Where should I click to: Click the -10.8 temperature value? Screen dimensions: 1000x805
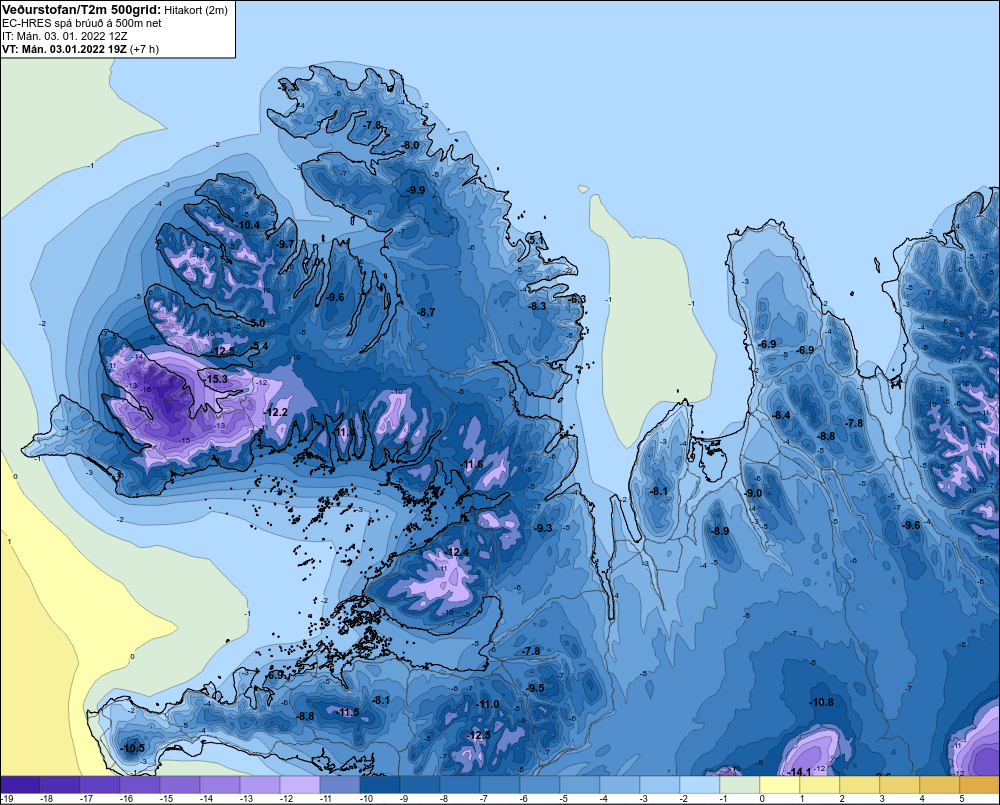(x=821, y=702)
